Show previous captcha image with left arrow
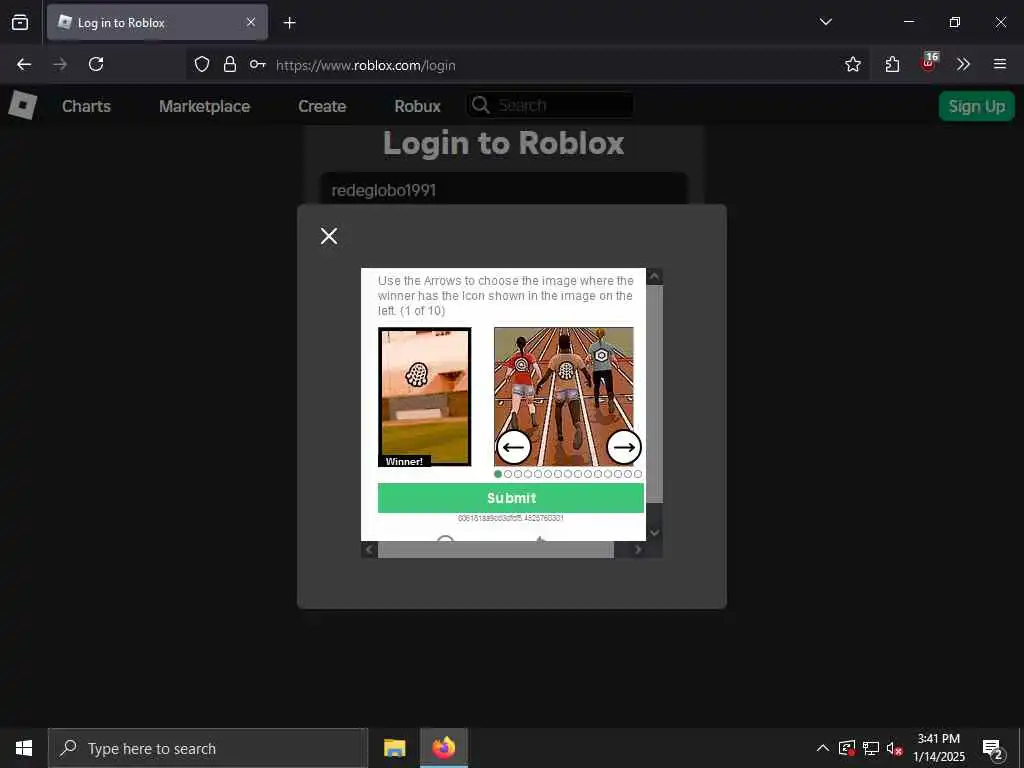The height and width of the screenshot is (768, 1024). coord(513,447)
